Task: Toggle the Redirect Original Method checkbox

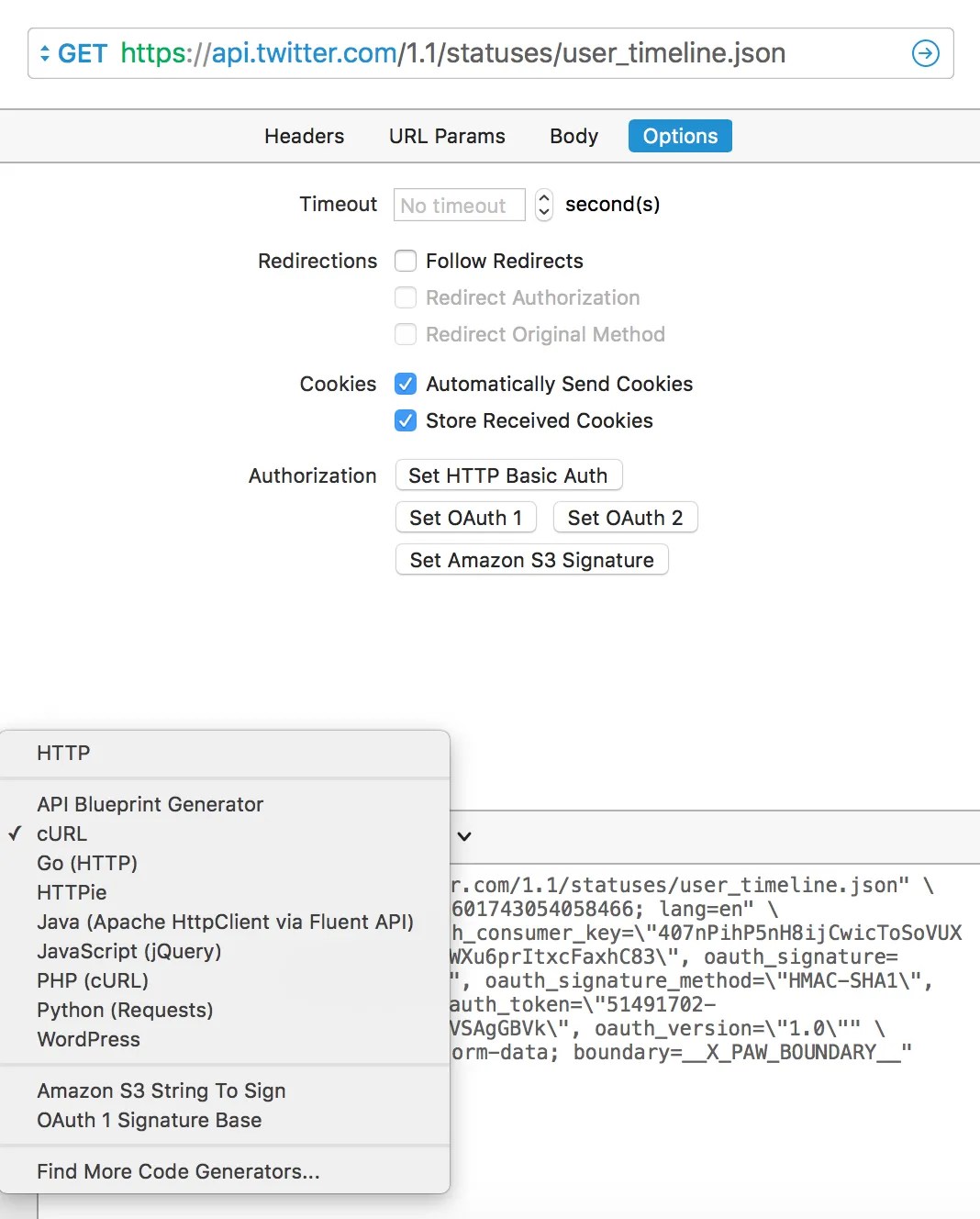Action: point(406,334)
